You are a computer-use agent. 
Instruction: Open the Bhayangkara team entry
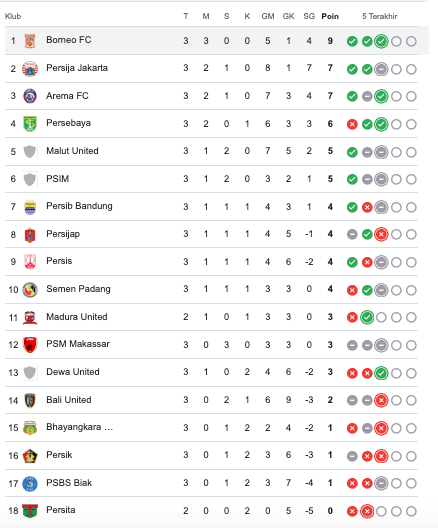(79, 427)
